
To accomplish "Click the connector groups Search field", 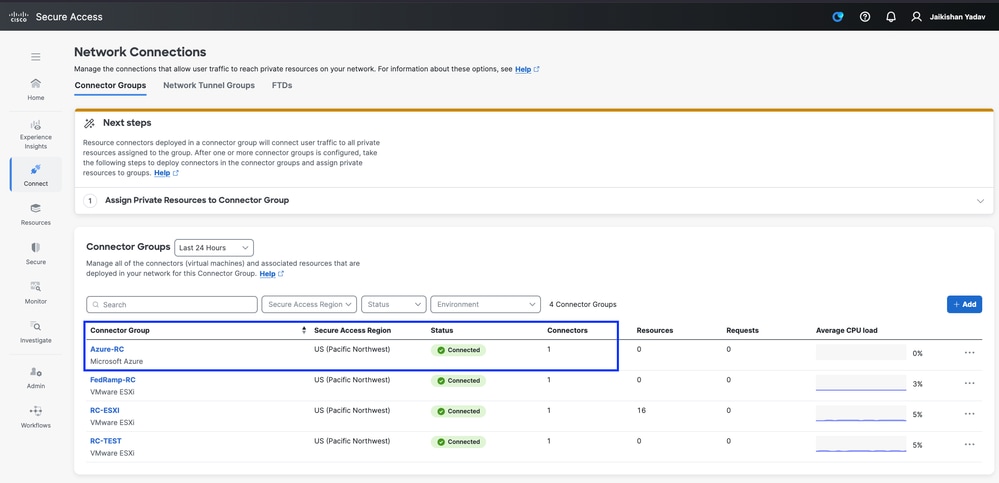I will (x=172, y=304).
